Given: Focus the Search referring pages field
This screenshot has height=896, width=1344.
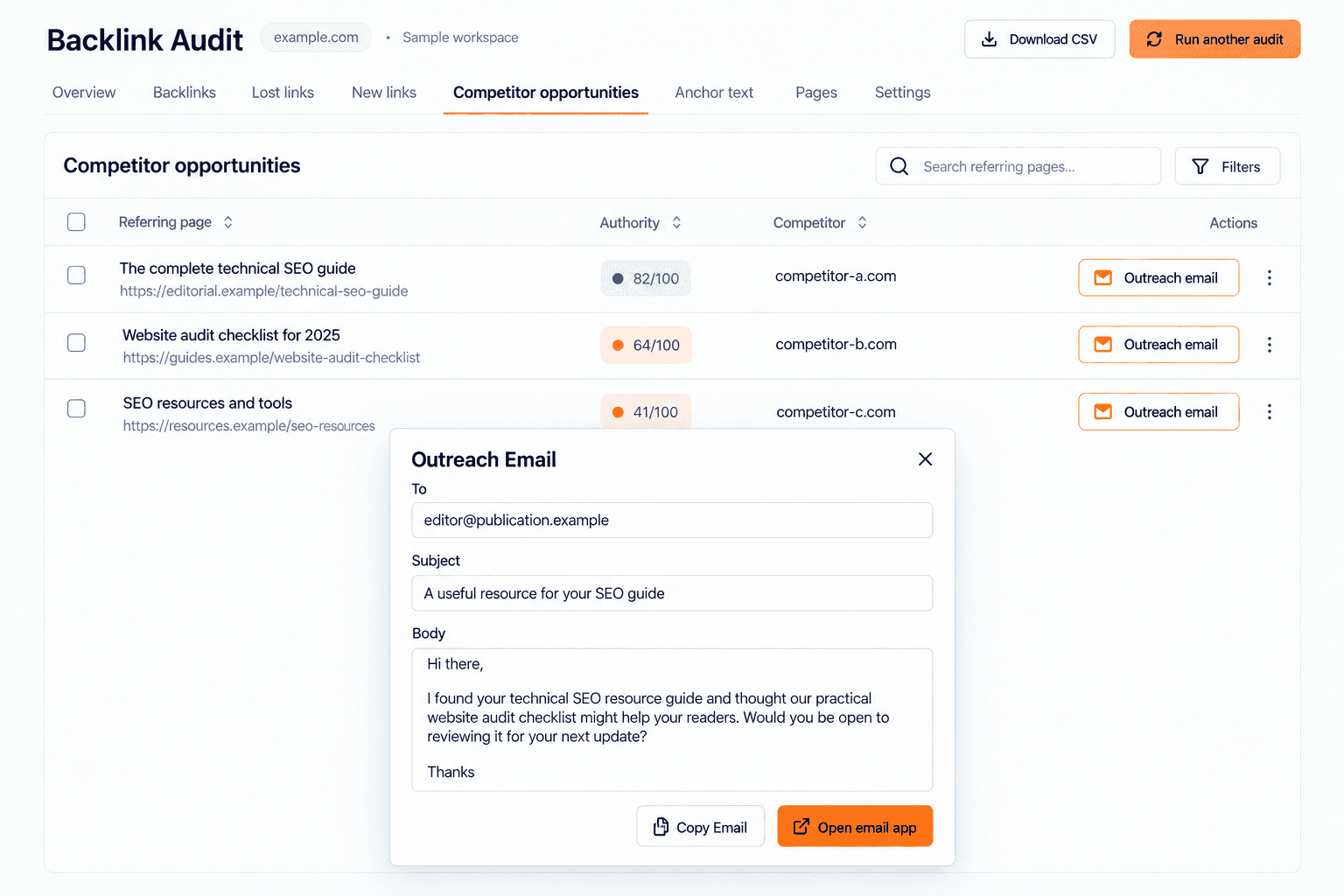Looking at the screenshot, I should (x=1018, y=166).
